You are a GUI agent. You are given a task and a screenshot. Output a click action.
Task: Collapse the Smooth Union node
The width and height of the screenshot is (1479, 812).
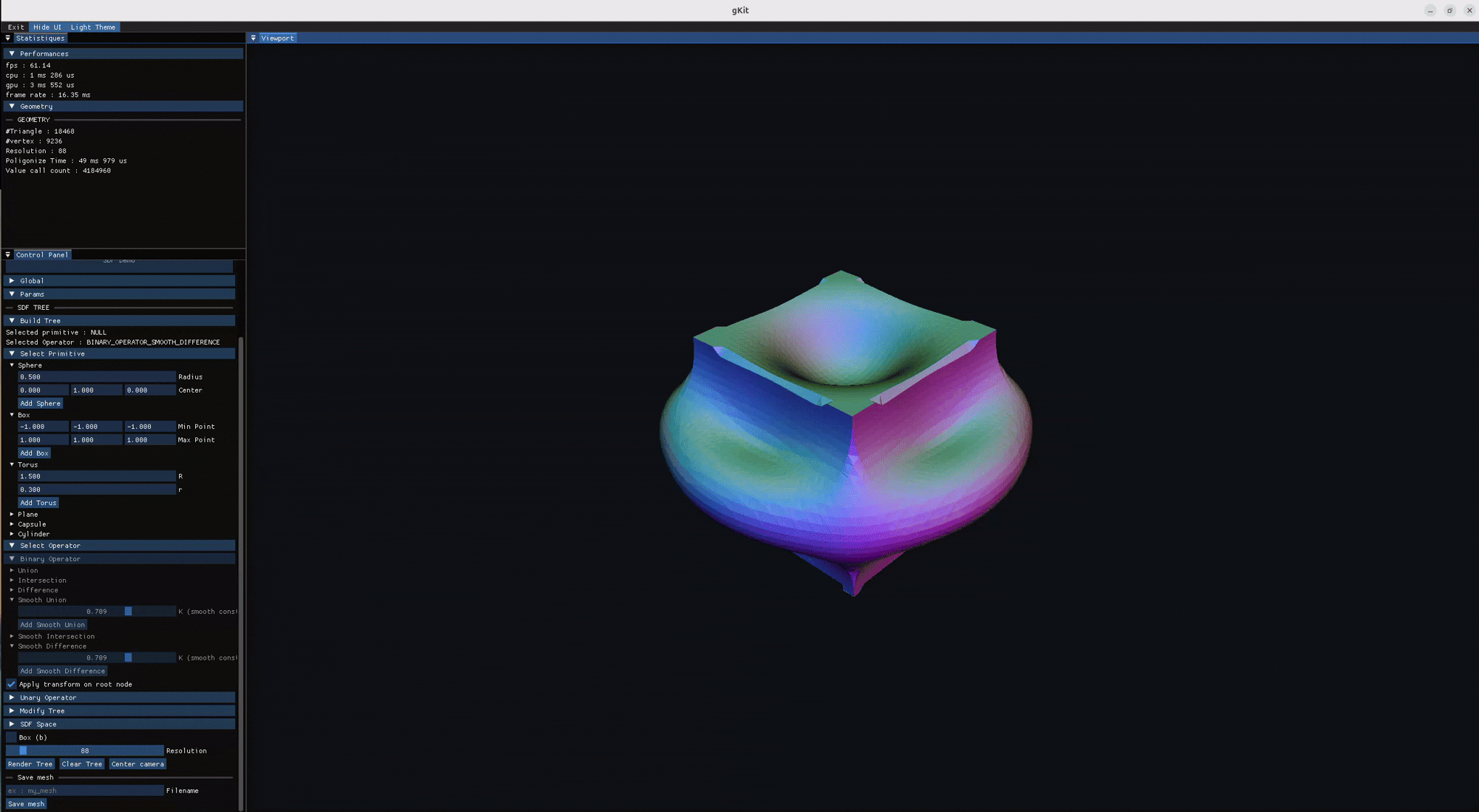point(12,600)
